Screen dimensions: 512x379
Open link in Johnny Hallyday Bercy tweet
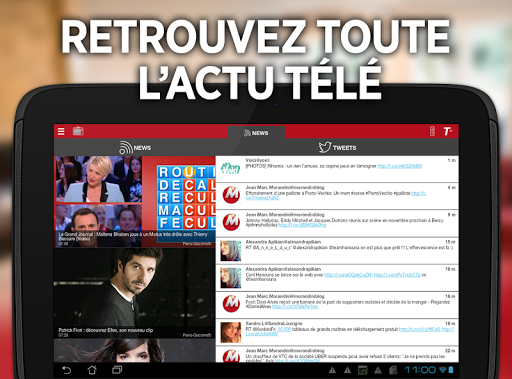click(302, 225)
